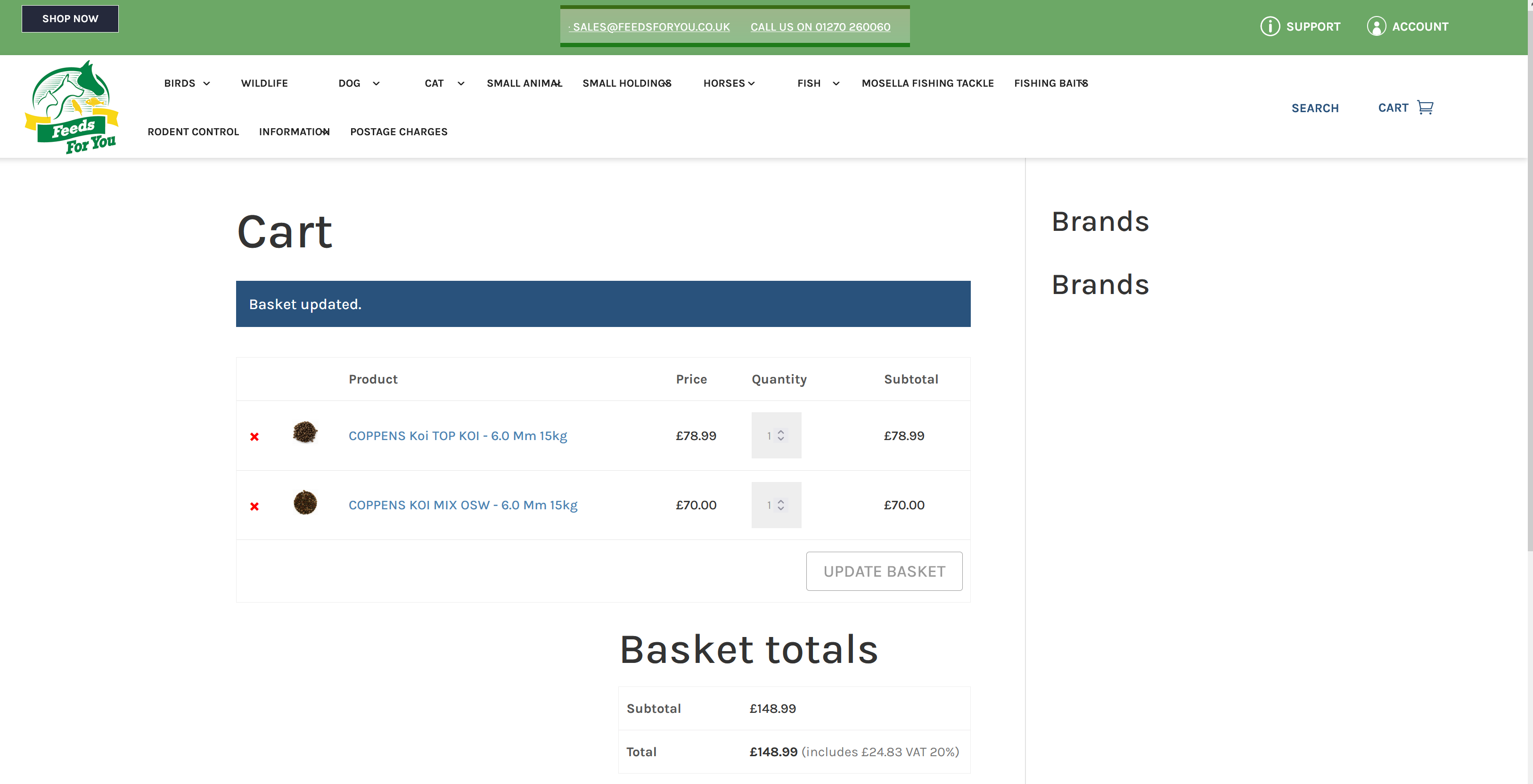
Task: Click the Shop Now button
Action: (70, 18)
